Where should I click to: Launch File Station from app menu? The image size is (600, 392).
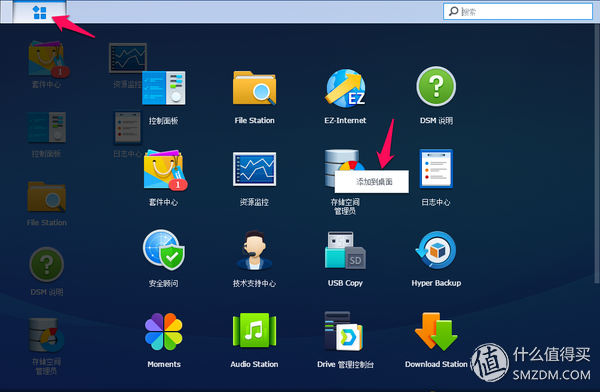point(254,88)
